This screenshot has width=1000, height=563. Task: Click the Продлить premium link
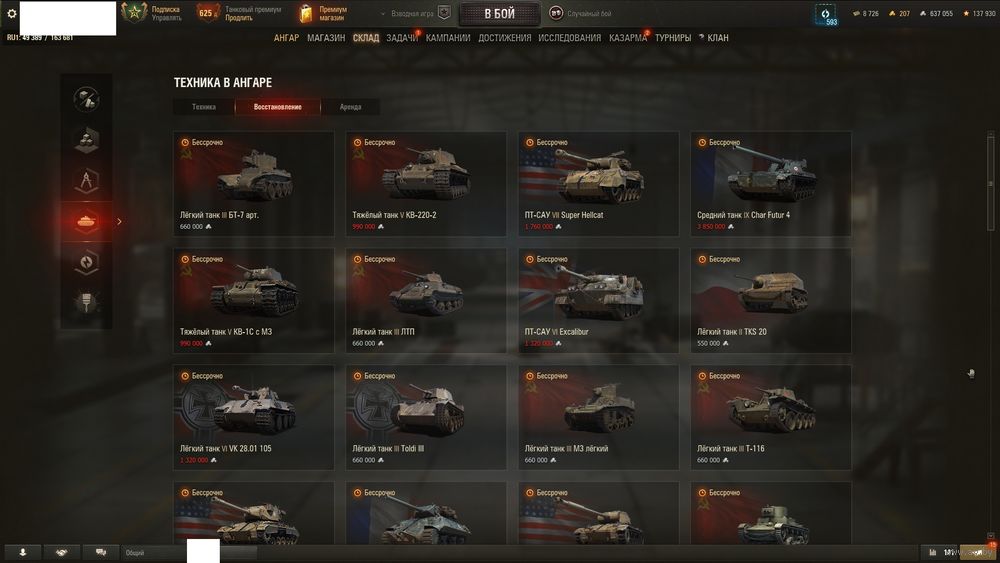[239, 18]
